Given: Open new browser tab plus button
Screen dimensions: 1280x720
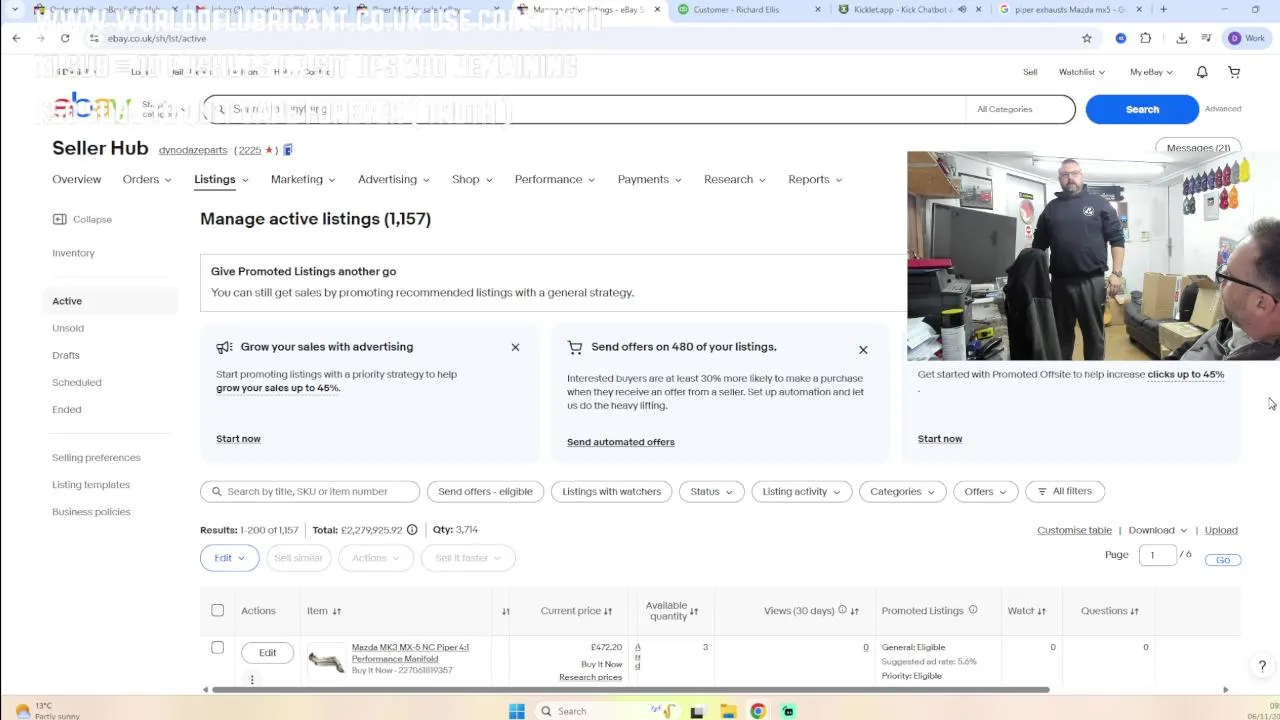Looking at the screenshot, I should pyautogui.click(x=1163, y=9).
